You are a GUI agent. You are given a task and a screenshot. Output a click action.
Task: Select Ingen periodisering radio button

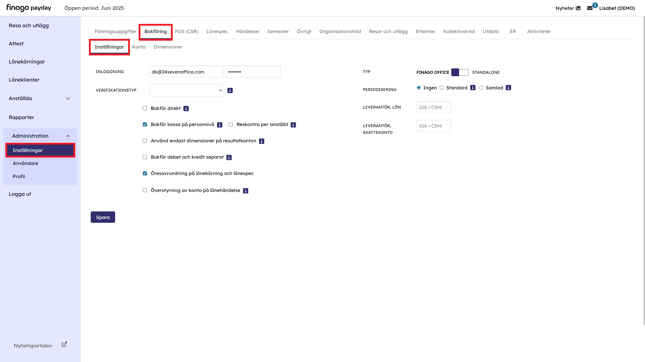click(419, 88)
